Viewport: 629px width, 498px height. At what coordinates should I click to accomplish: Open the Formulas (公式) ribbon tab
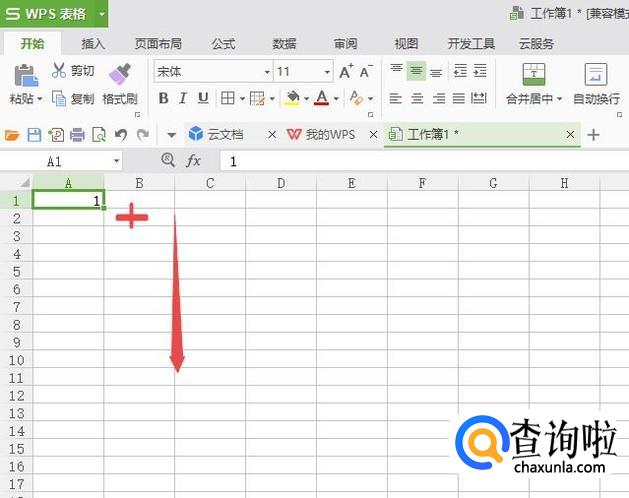click(223, 44)
